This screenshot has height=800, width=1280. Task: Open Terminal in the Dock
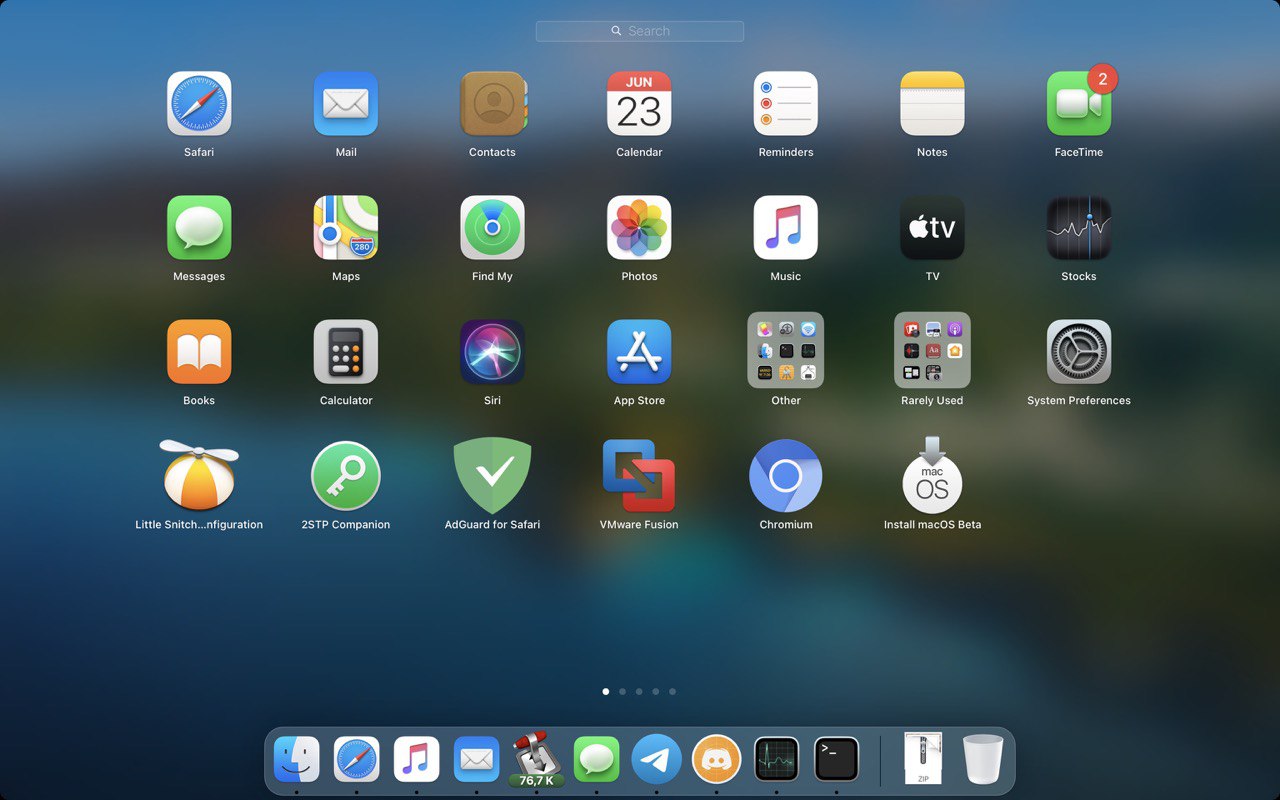[837, 759]
